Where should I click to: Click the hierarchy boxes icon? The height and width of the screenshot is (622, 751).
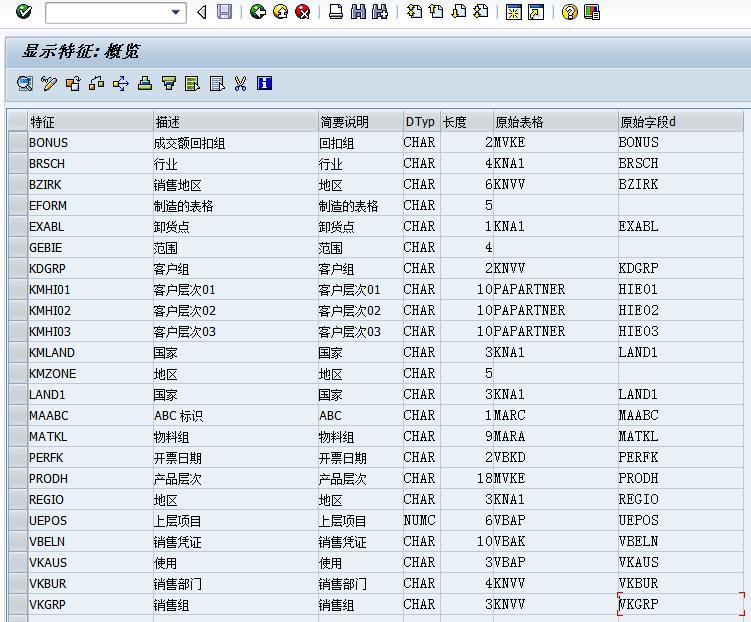coord(97,84)
